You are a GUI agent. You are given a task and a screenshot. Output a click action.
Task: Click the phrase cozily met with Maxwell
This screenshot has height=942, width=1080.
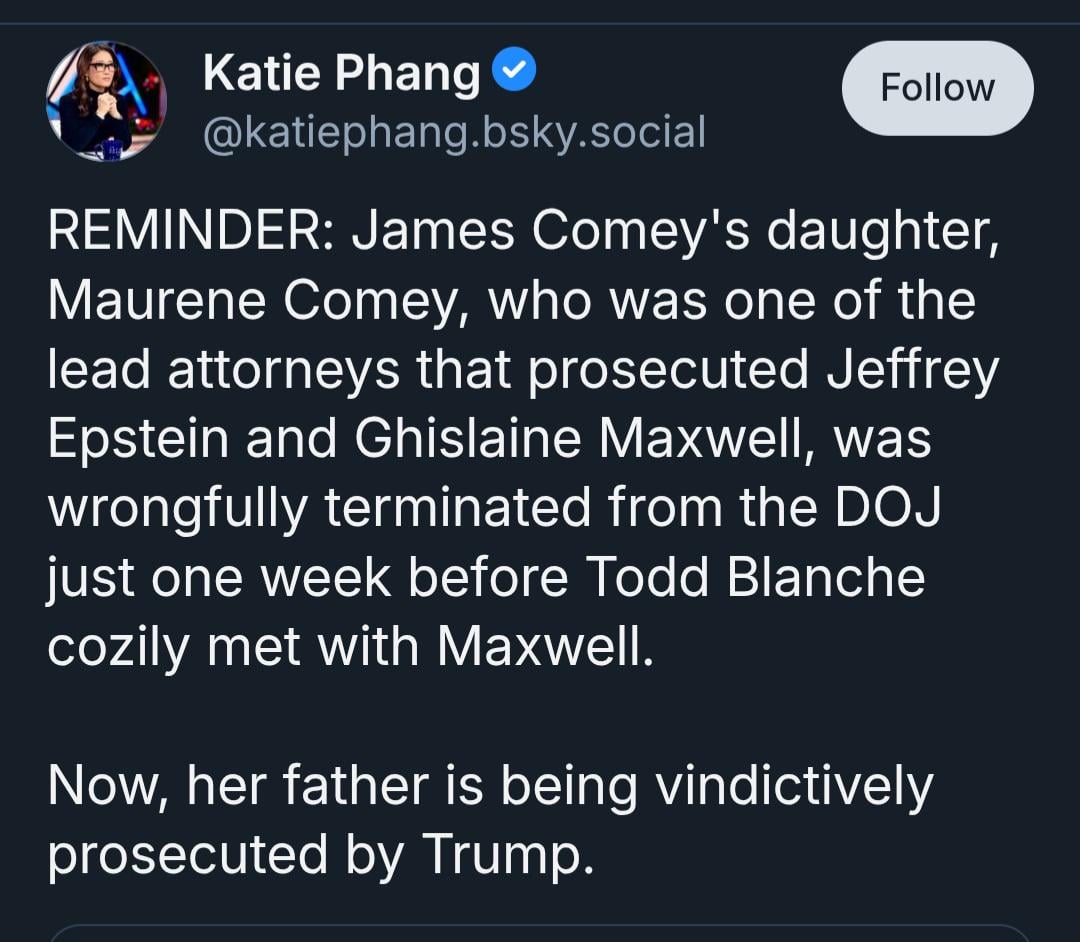(x=350, y=647)
